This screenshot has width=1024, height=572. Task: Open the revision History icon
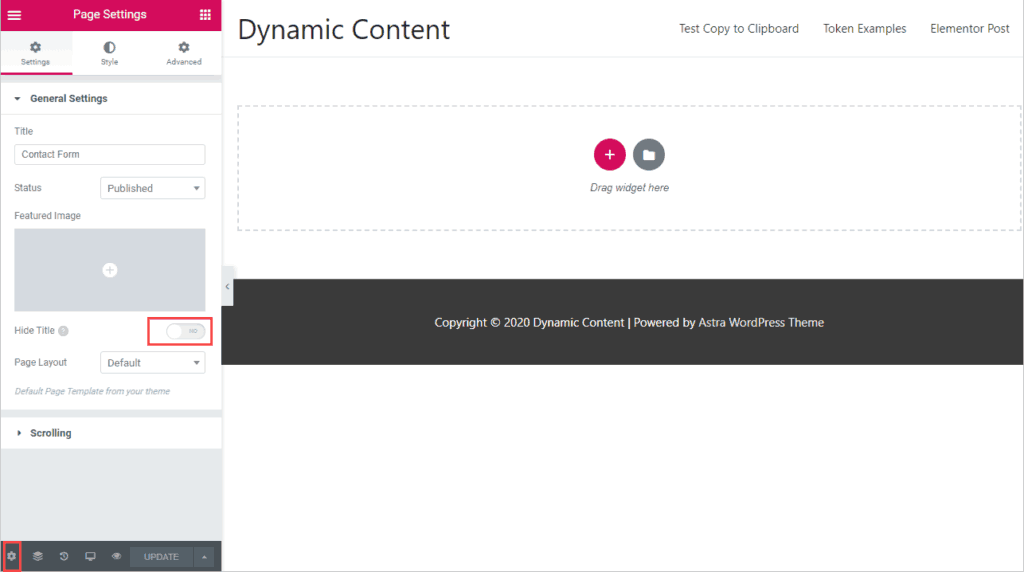tap(64, 556)
